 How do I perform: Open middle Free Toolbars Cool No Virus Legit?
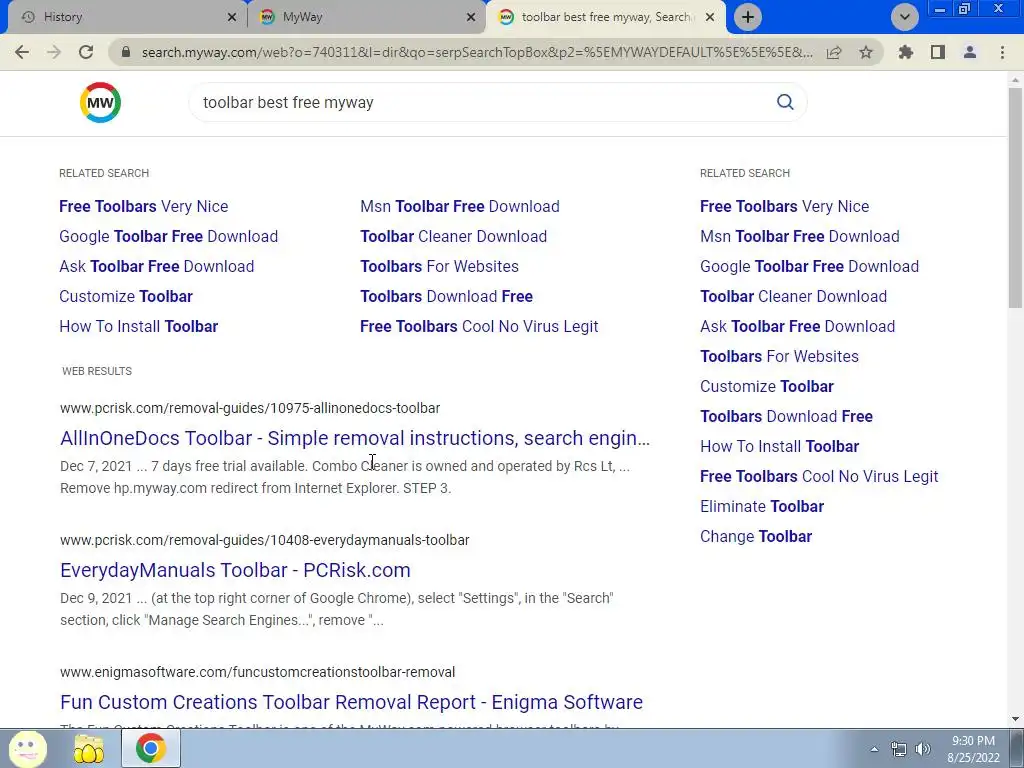(x=479, y=327)
